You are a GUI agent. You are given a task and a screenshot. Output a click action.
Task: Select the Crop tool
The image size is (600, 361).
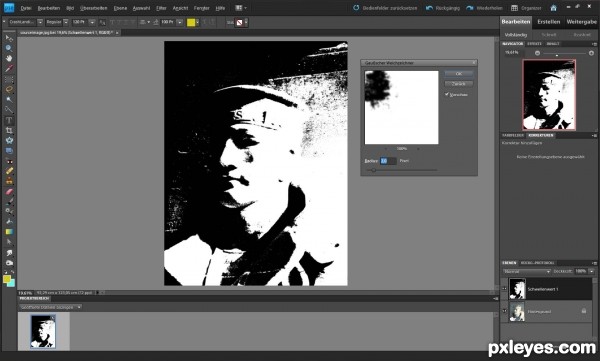coord(9,131)
